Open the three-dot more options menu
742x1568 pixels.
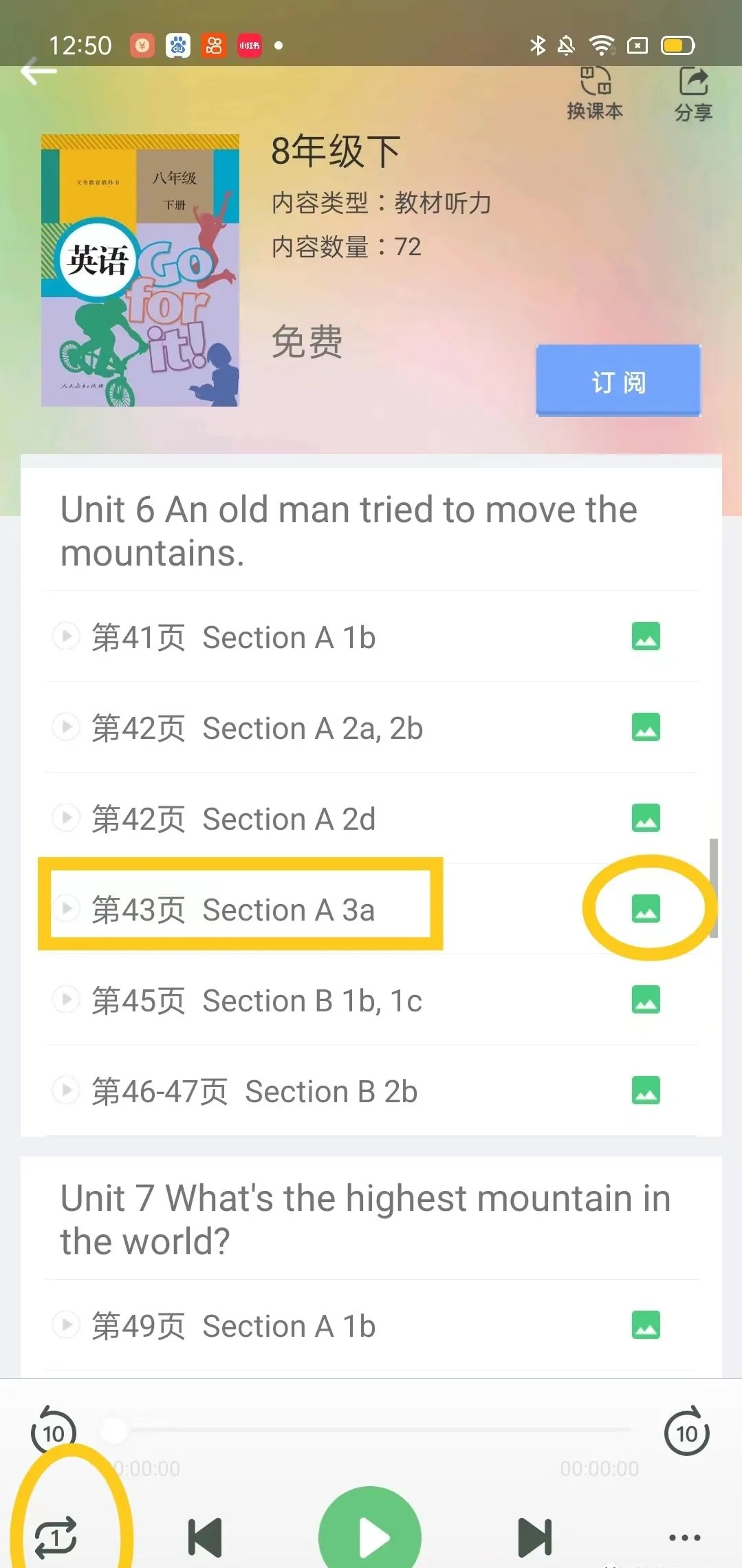(x=685, y=1537)
